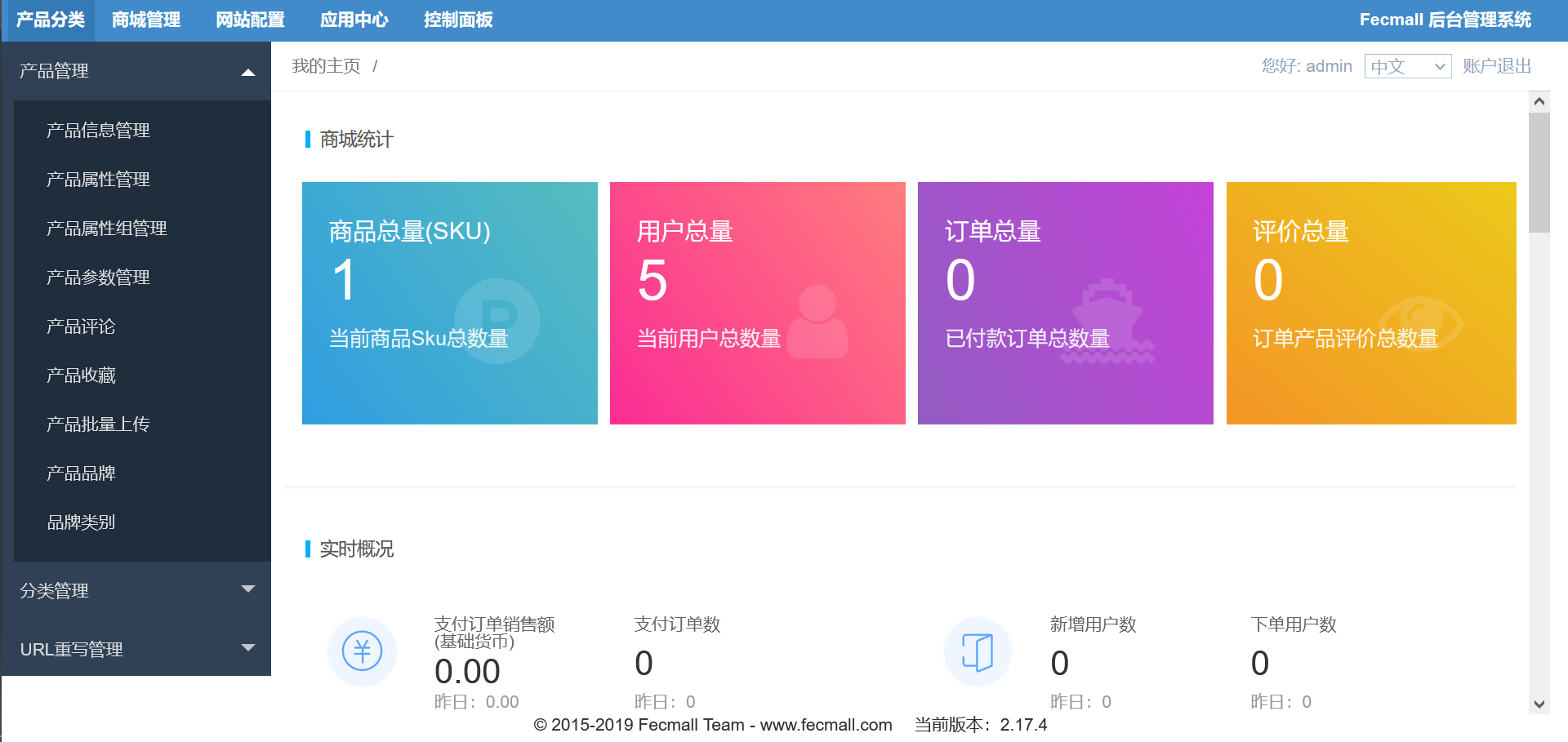
Task: Click the 订单总量 statistics card
Action: 1066,303
